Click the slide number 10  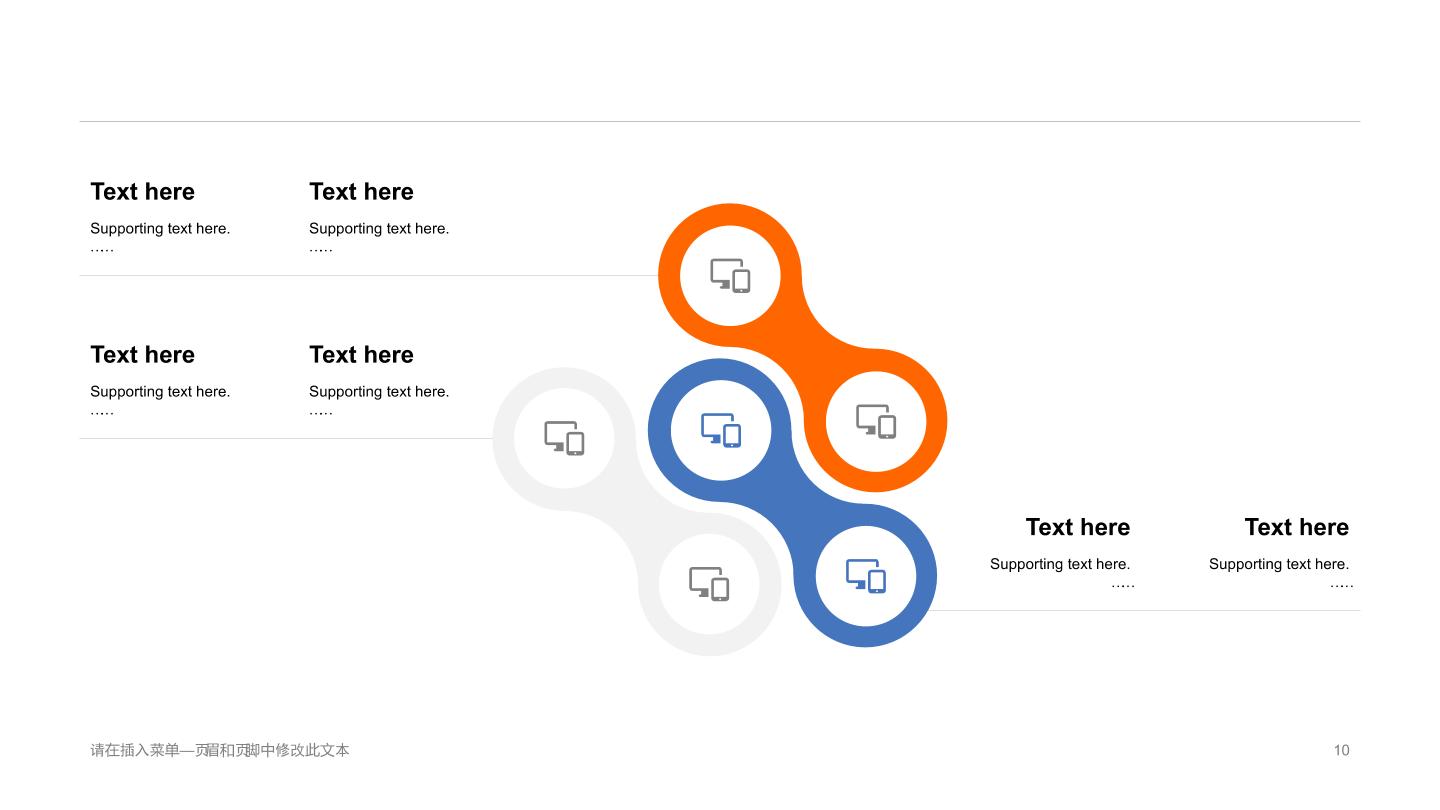coord(1341,750)
